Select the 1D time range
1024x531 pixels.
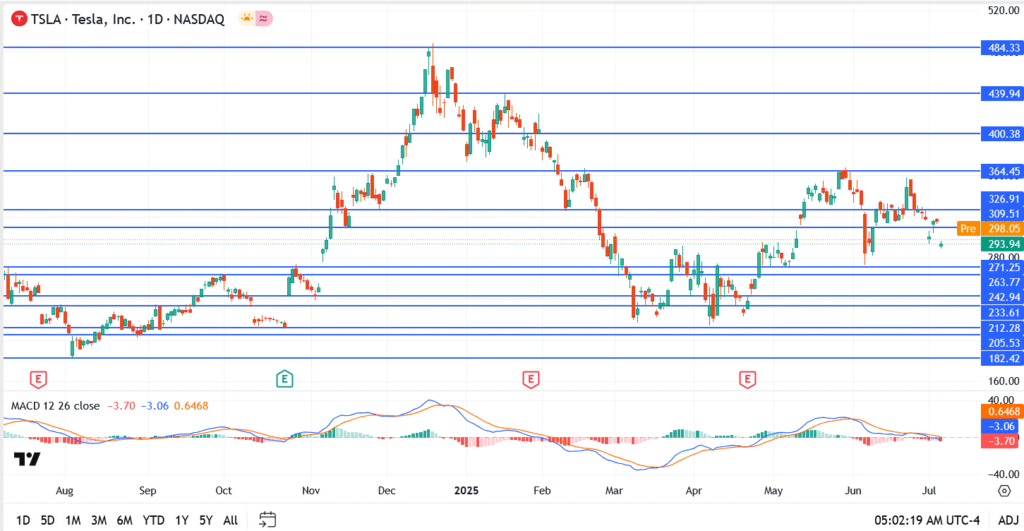[x=22, y=520]
